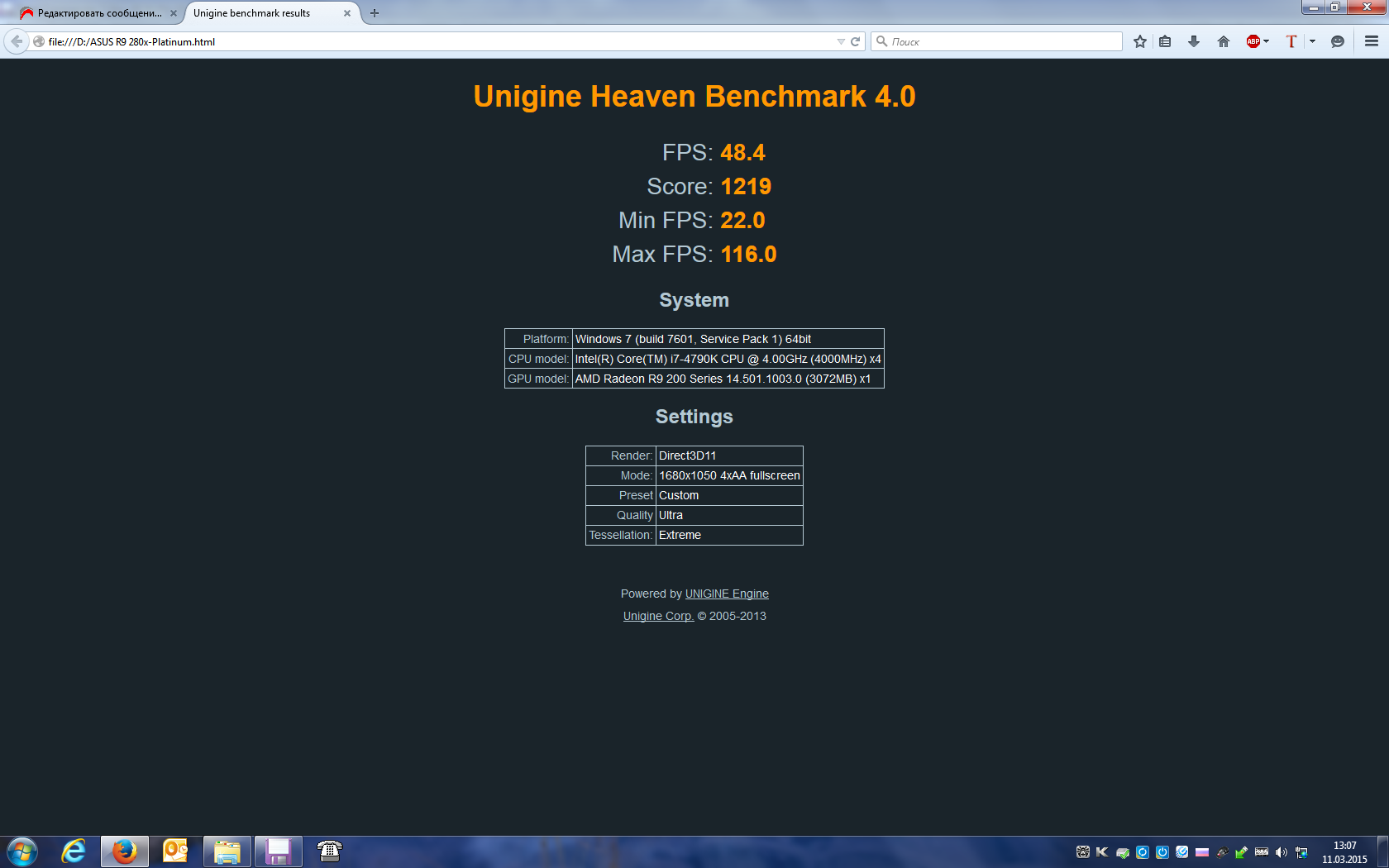Viewport: 1389px width, 868px height.
Task: Click the keyboard tray icon
Action: (1262, 852)
